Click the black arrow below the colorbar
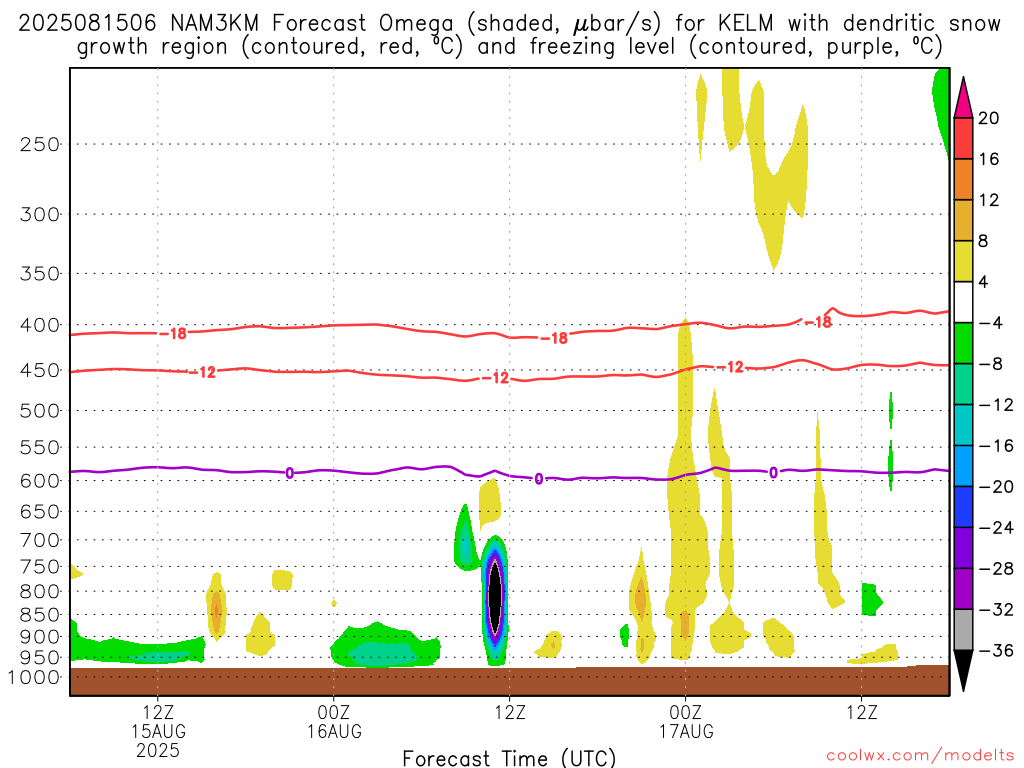The width and height of the screenshot is (1024, 768). (963, 671)
